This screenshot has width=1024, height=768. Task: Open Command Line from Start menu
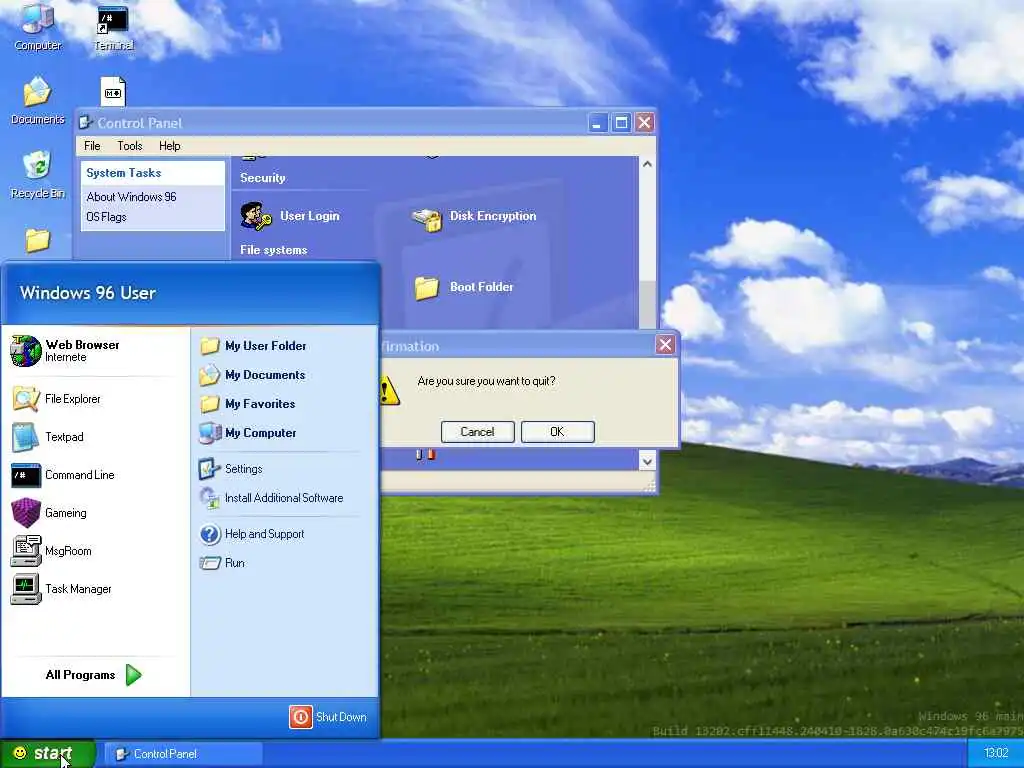[95, 475]
